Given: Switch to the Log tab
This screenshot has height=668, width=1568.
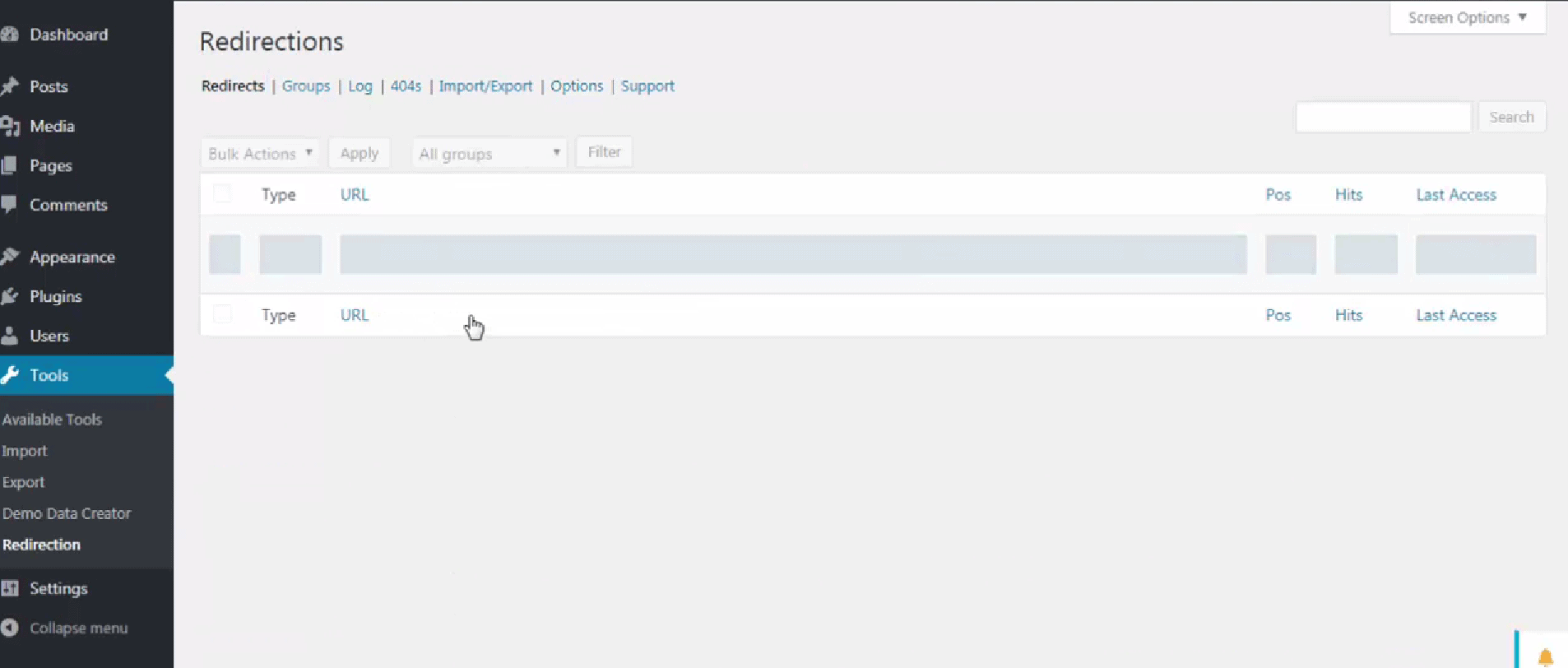Looking at the screenshot, I should point(360,86).
